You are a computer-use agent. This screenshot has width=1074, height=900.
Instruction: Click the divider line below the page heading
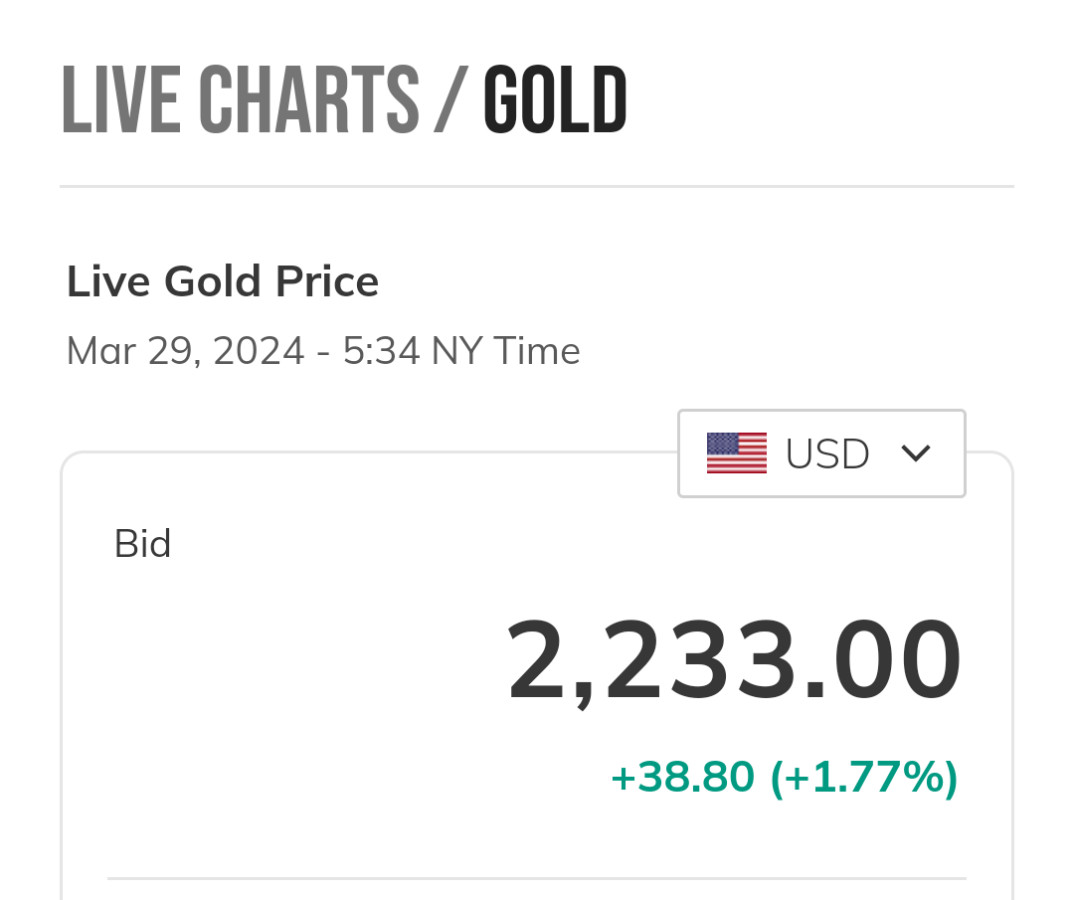click(536, 186)
